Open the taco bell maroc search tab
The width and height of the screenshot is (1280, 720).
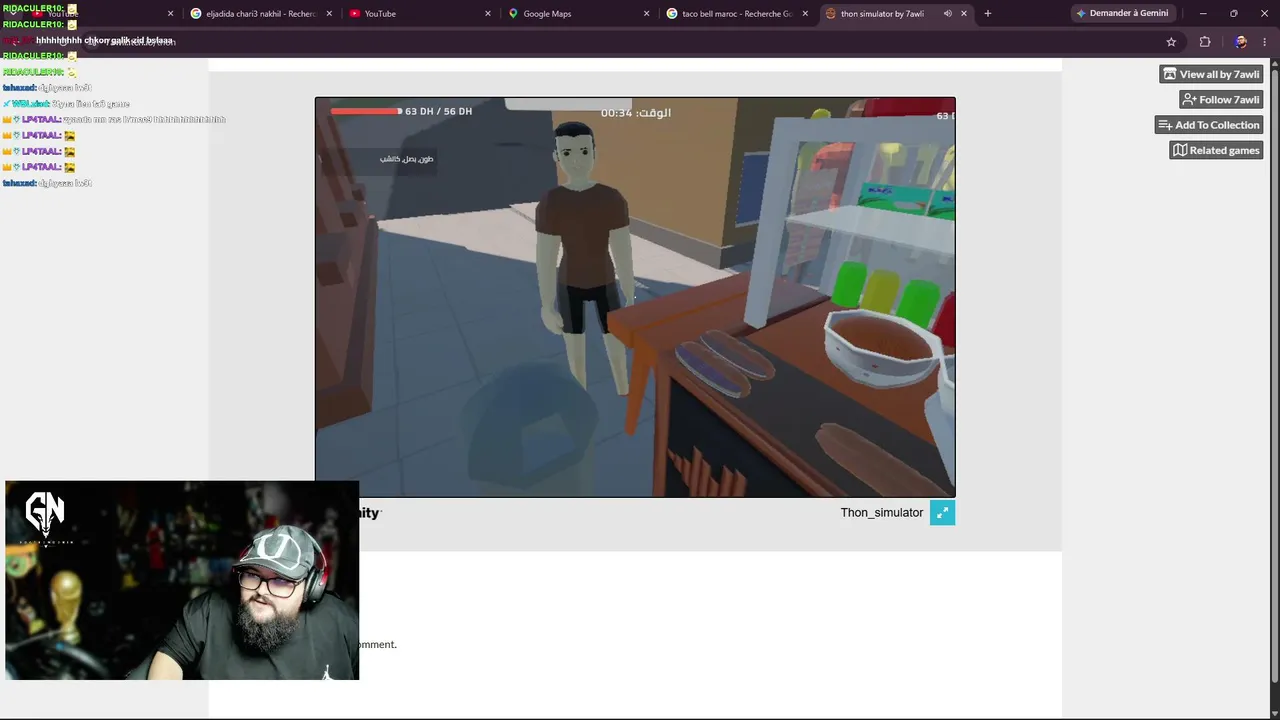tap(735, 13)
